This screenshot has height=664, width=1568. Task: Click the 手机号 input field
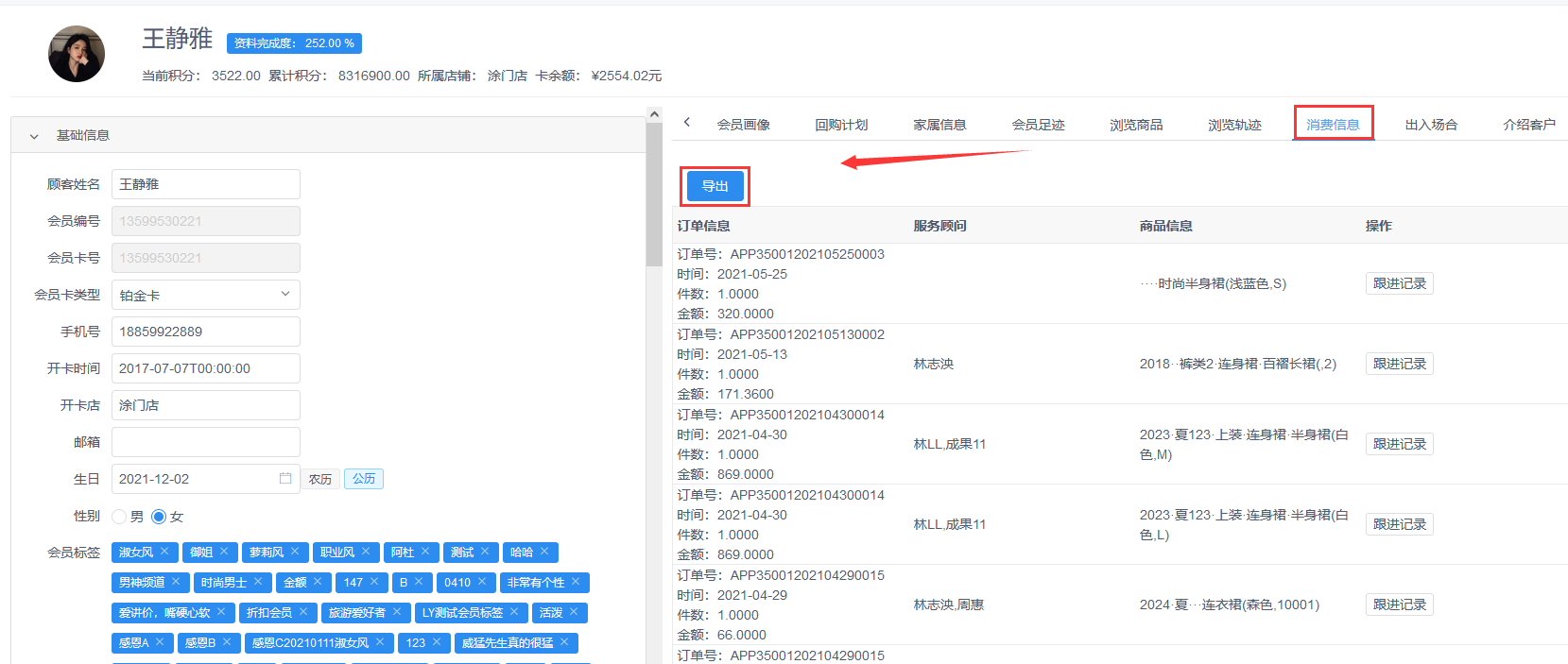tap(206, 332)
